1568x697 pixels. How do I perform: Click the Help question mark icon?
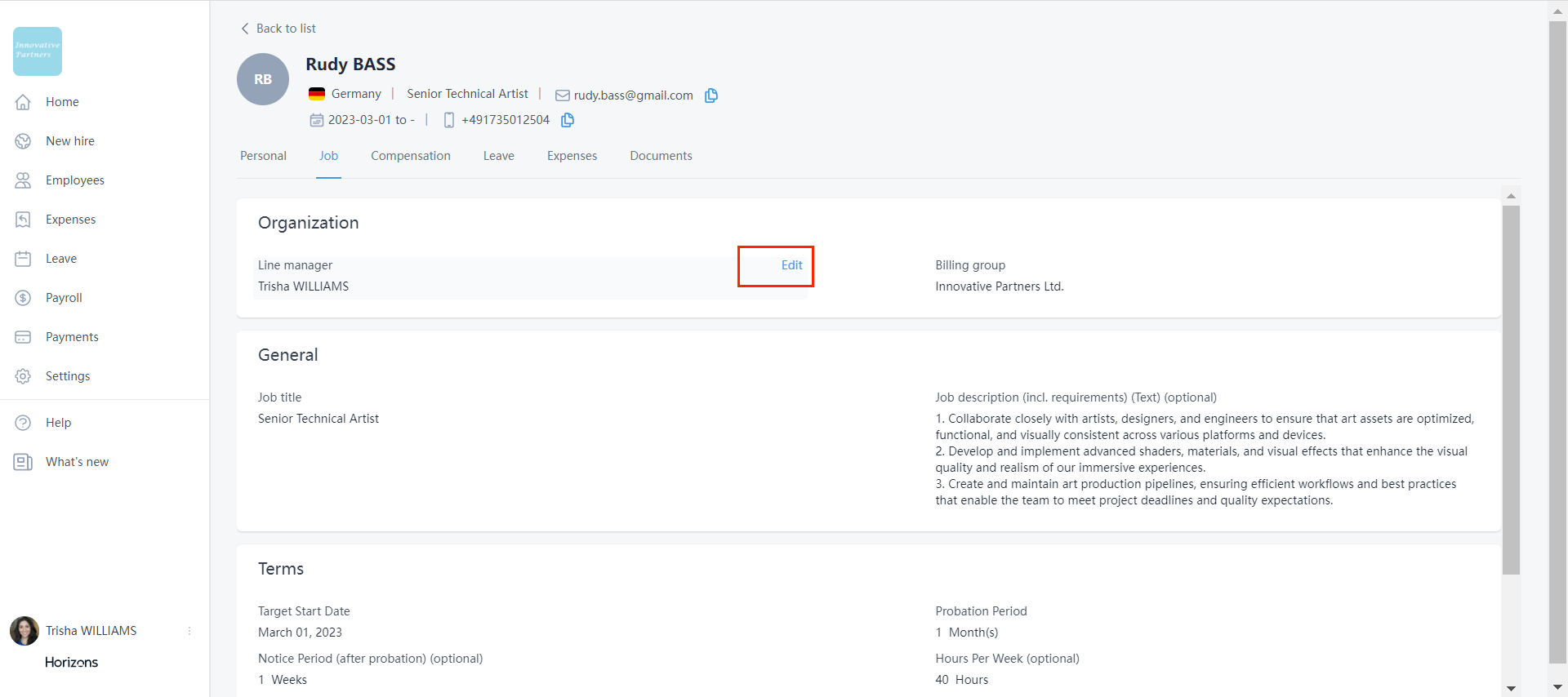click(23, 423)
